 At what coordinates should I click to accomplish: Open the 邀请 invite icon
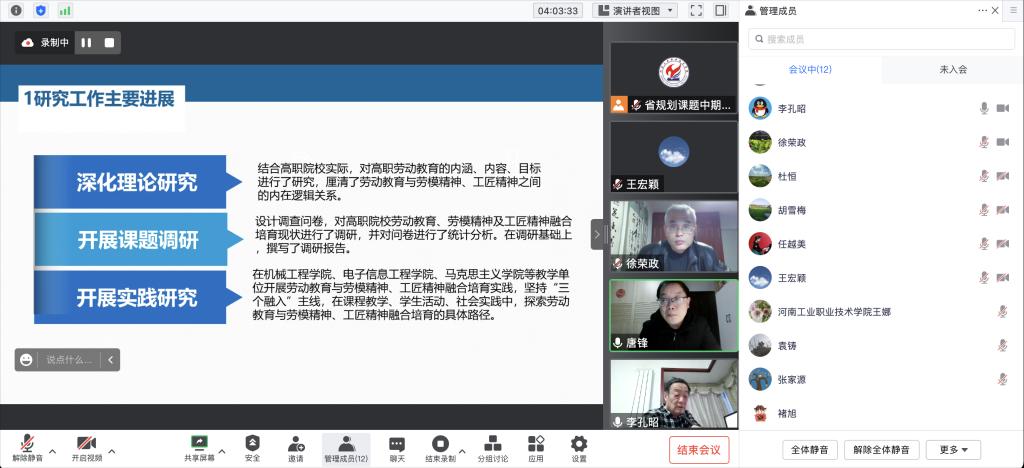pyautogui.click(x=296, y=446)
